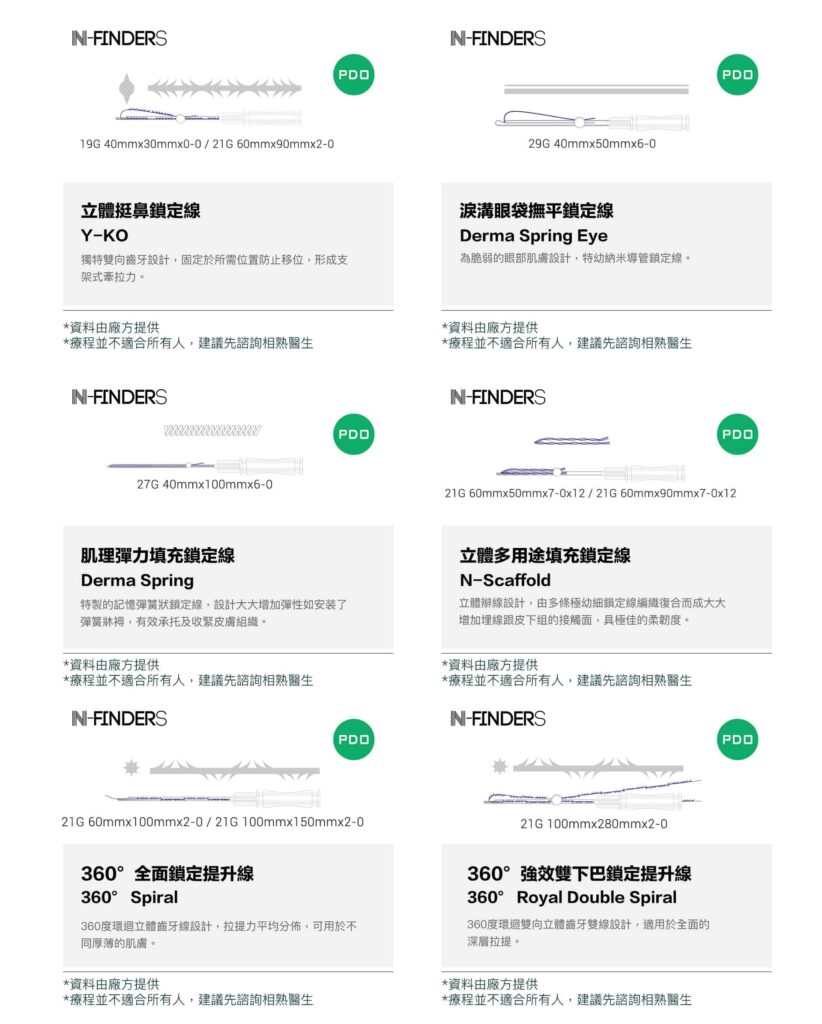Click the PDO badge on 360° Spiral card
822x1024 pixels.
(353, 739)
